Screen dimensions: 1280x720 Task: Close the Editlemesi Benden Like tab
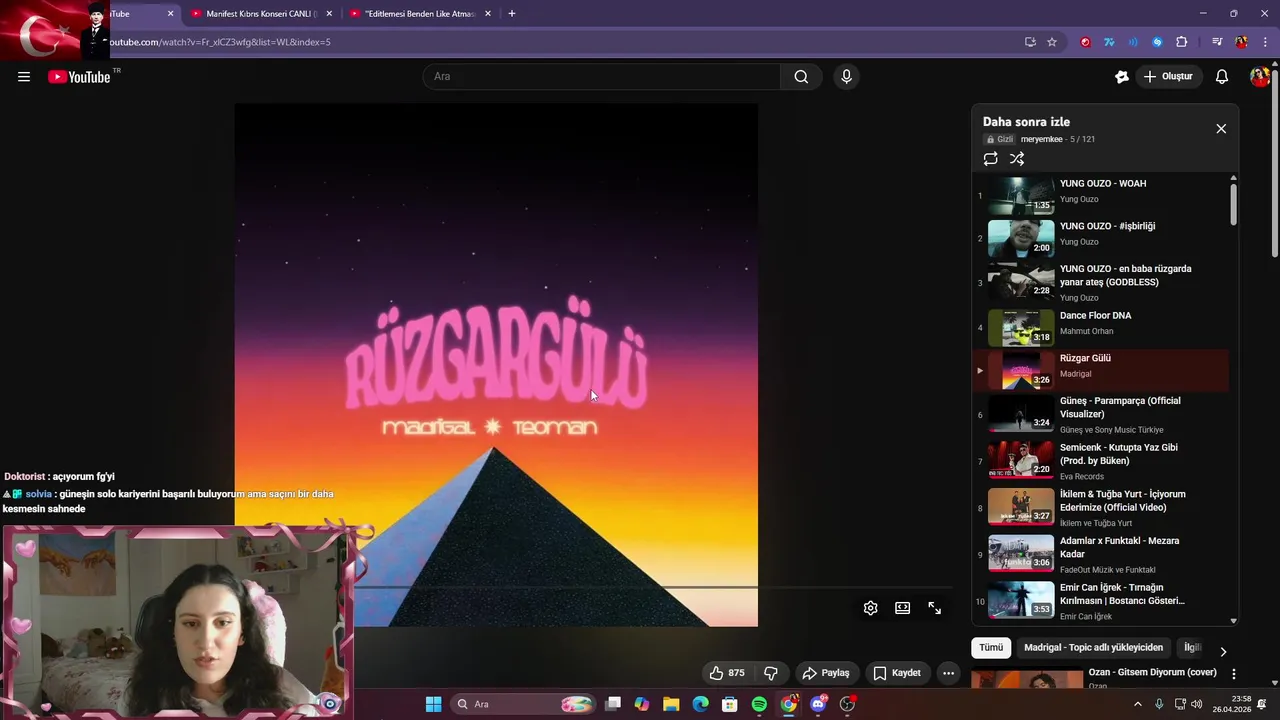coord(488,14)
